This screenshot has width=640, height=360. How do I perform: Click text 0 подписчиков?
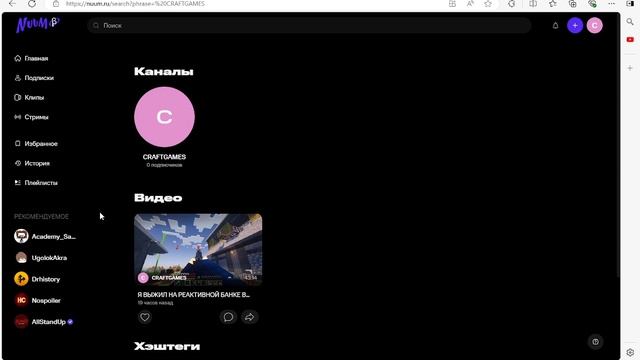coord(164,165)
